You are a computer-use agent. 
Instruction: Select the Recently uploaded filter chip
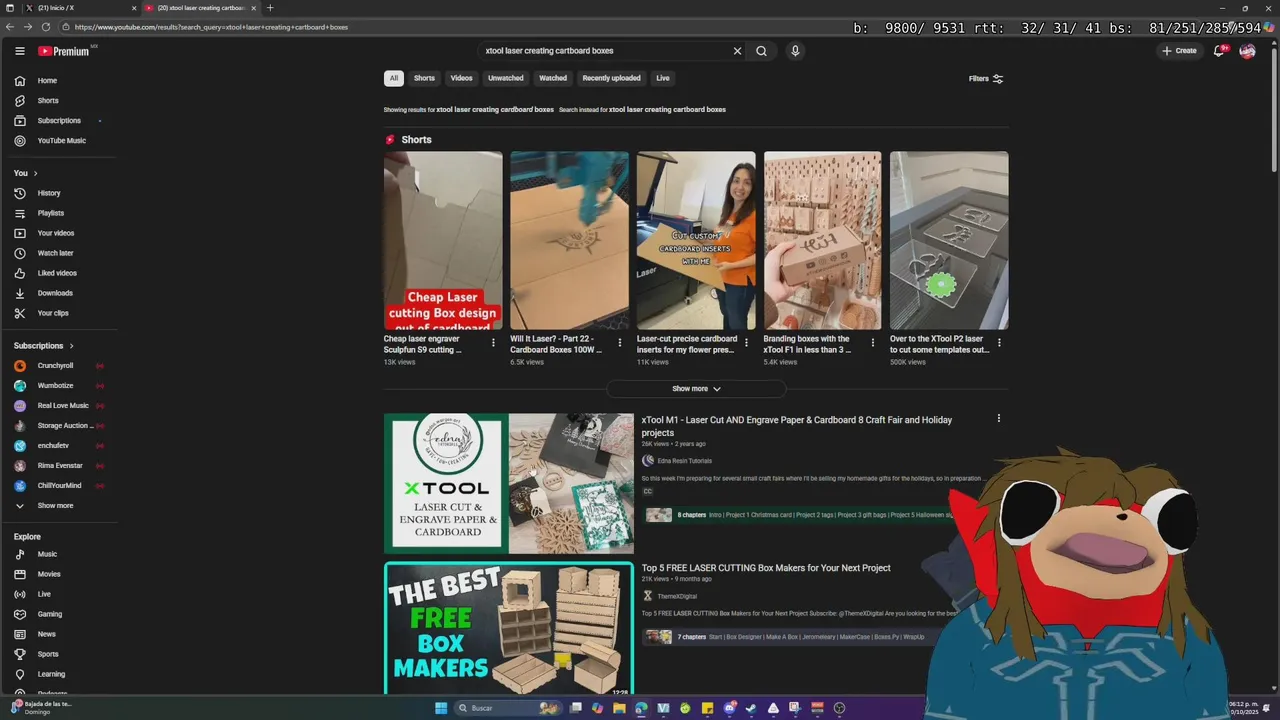click(611, 78)
